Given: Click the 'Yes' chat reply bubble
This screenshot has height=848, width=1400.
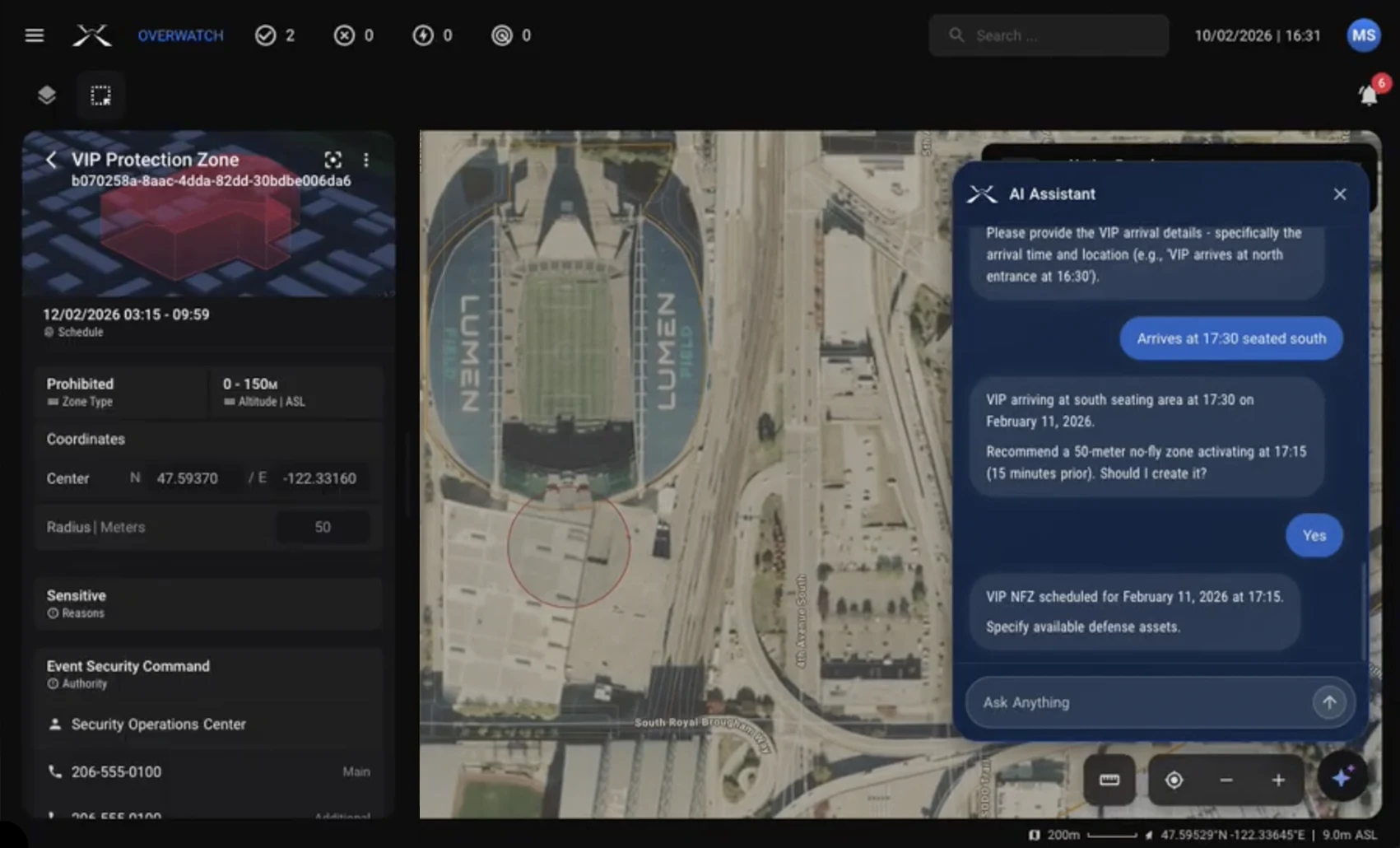Looking at the screenshot, I should click(x=1314, y=535).
